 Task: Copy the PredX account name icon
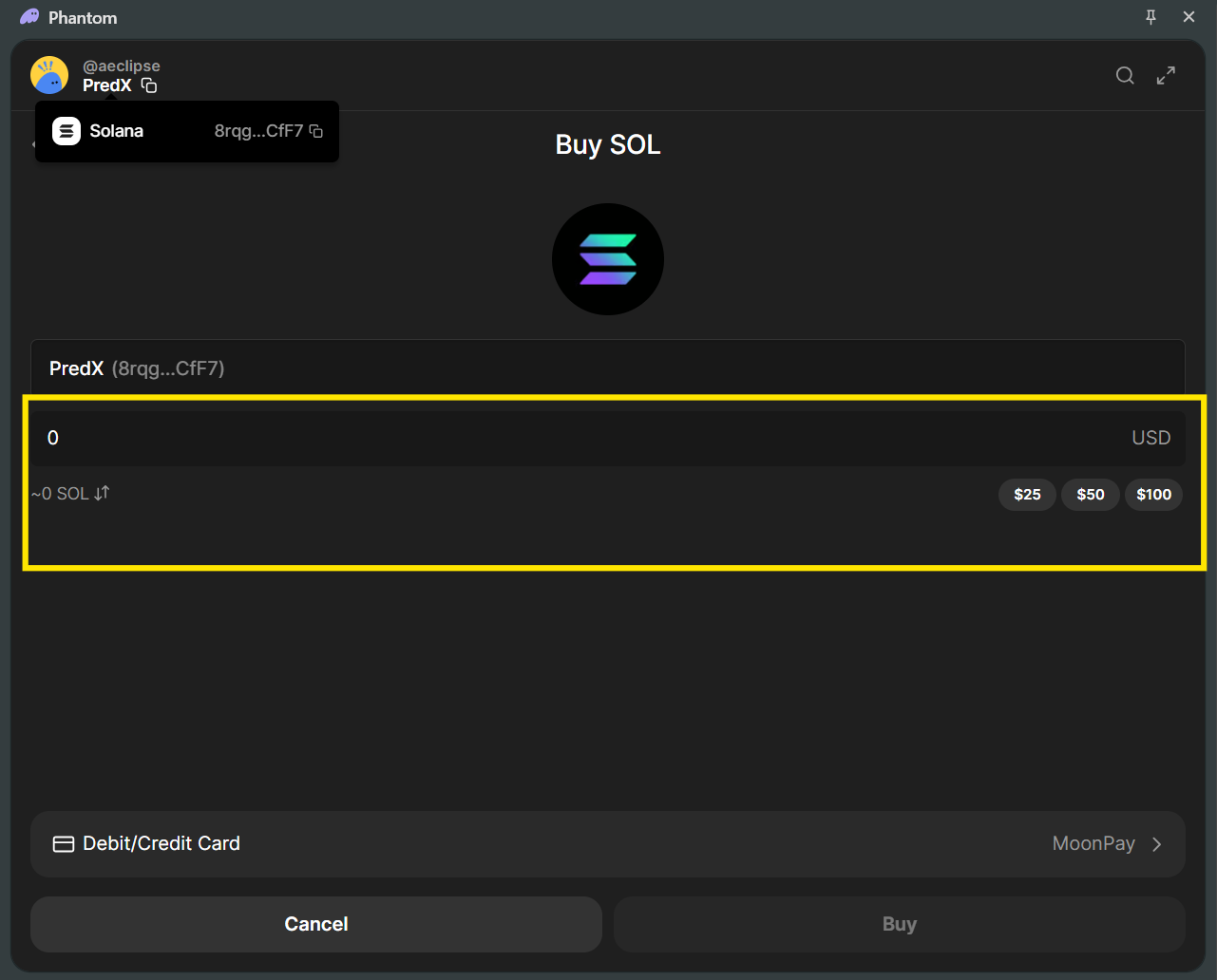(149, 86)
